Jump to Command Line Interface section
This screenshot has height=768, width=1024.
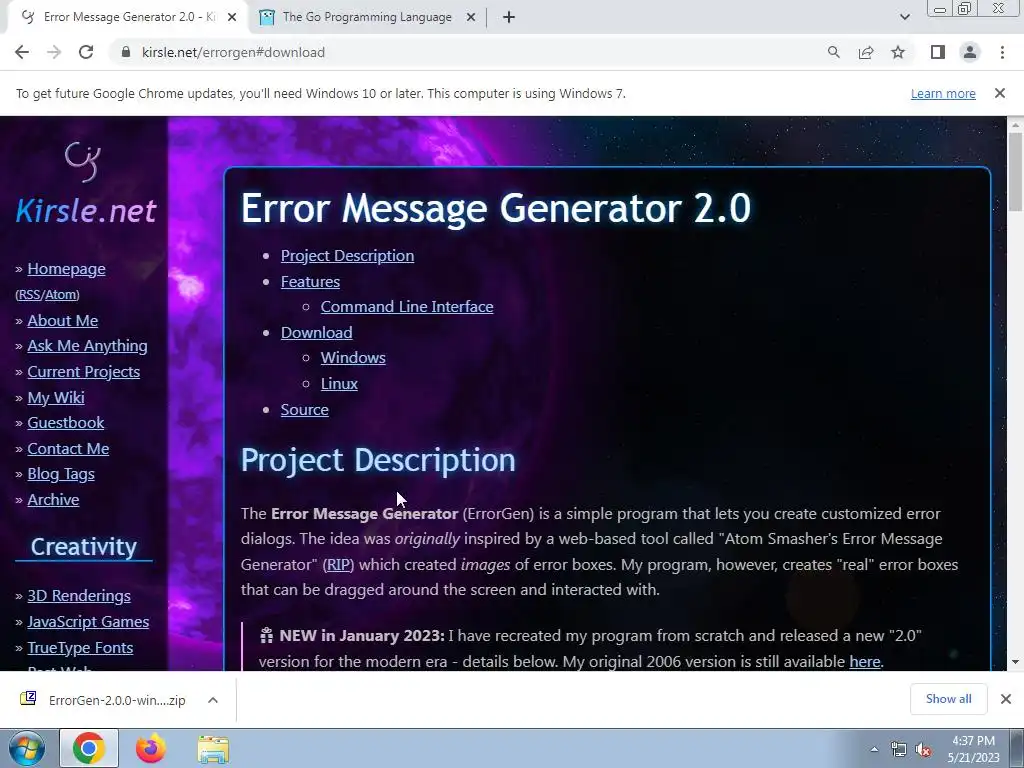coord(407,306)
